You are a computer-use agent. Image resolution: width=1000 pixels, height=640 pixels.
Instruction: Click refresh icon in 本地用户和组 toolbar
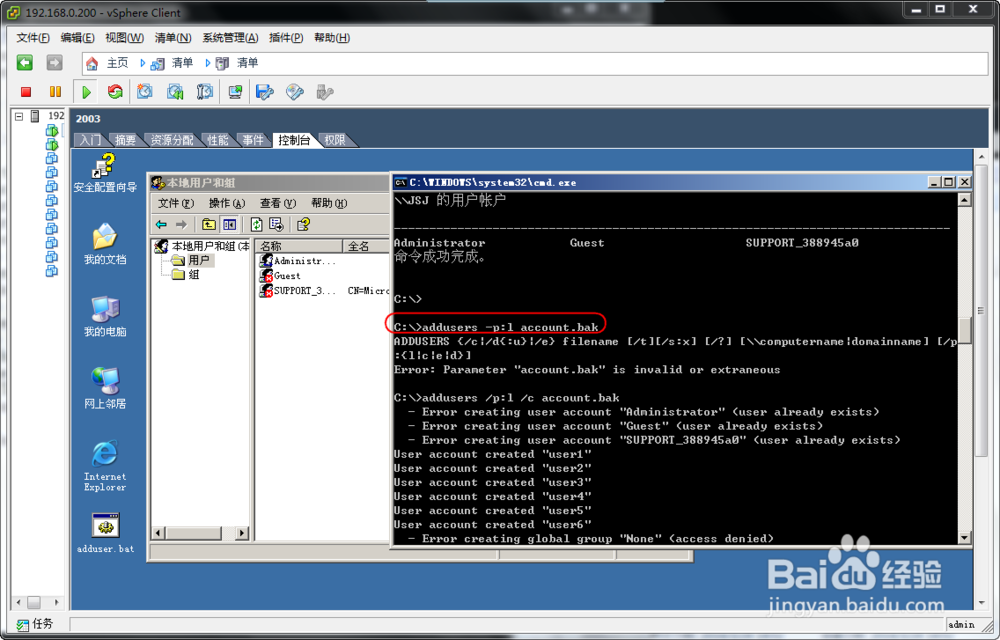pyautogui.click(x=256, y=224)
